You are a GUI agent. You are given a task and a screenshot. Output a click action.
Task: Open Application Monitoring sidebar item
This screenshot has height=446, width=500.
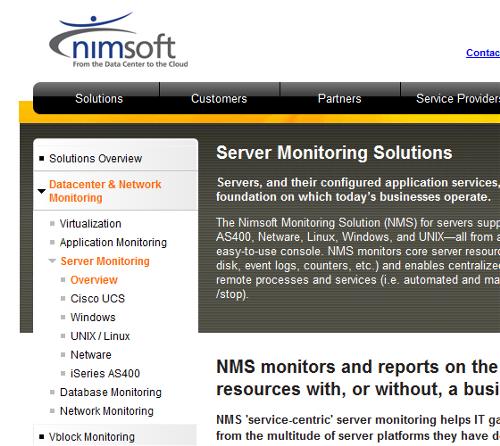pos(113,242)
